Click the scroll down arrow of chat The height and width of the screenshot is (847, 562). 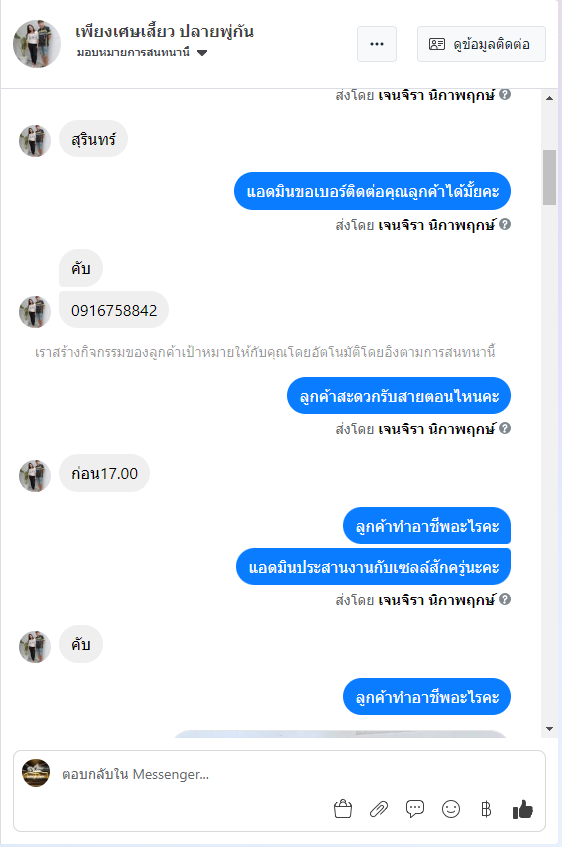[x=549, y=729]
